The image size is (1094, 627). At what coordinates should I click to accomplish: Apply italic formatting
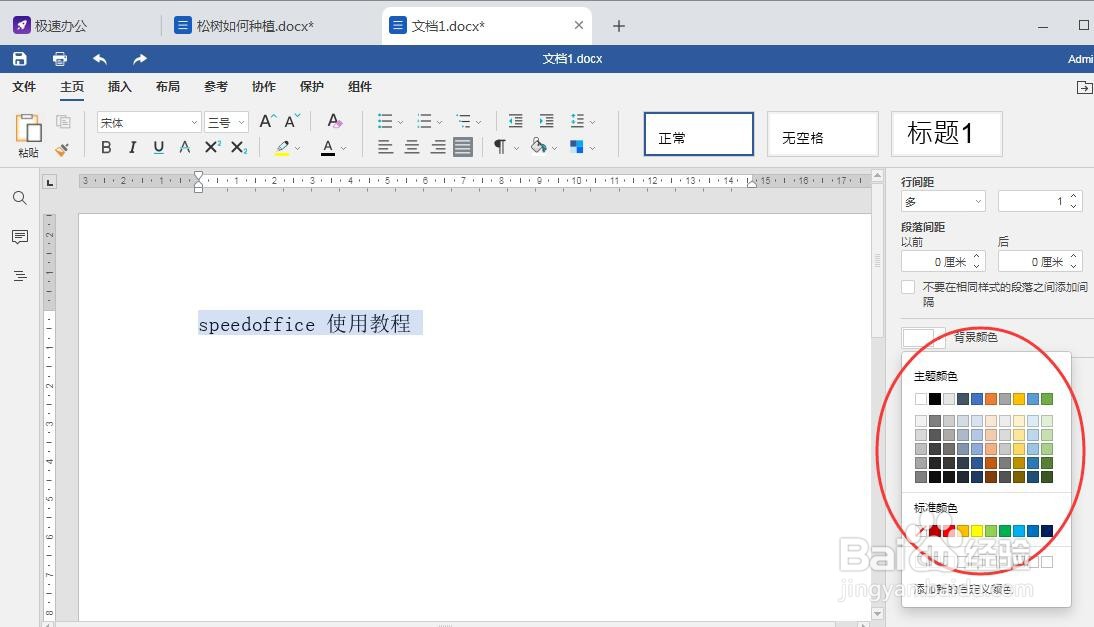(x=132, y=147)
